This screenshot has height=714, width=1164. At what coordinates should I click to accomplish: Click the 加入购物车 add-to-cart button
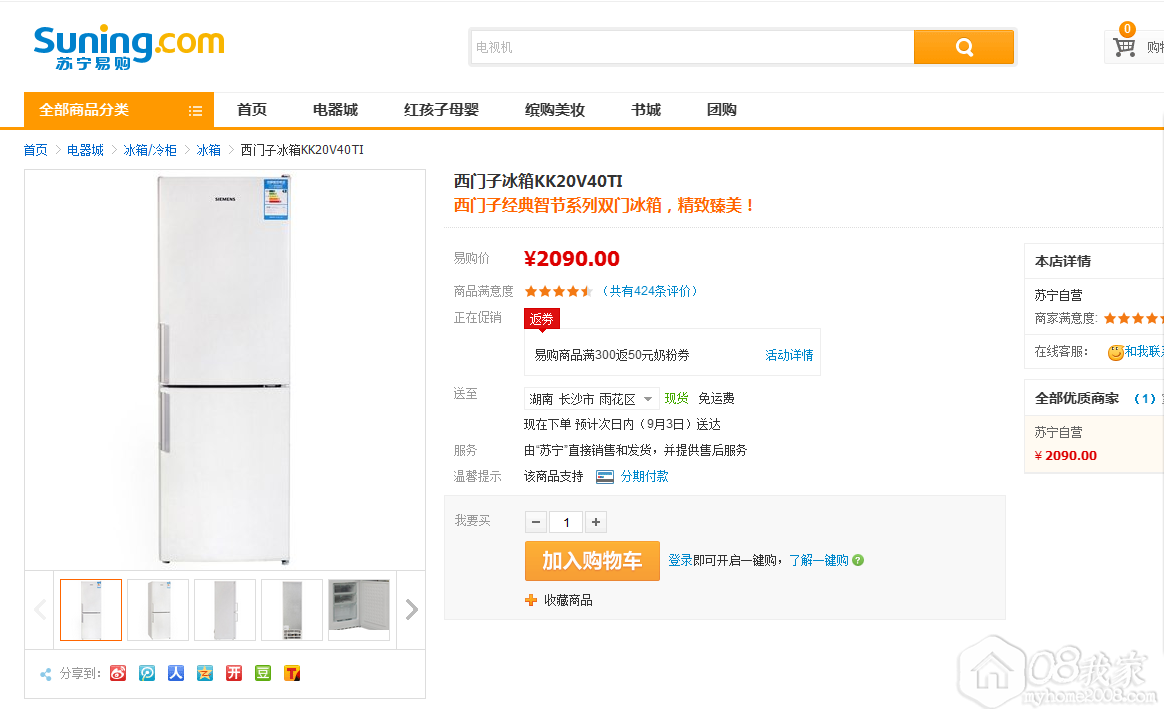click(592, 561)
